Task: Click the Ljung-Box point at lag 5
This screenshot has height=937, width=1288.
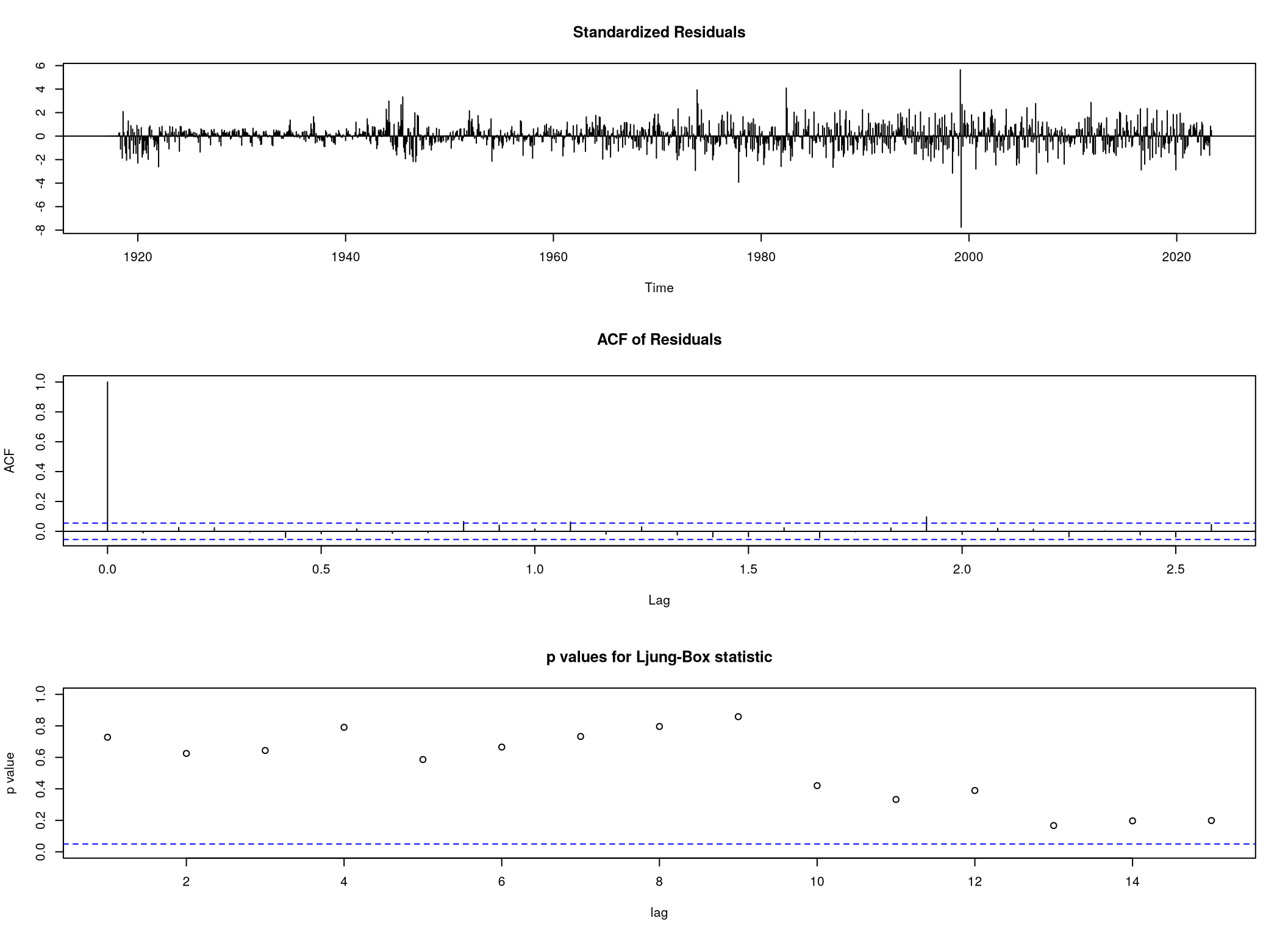Action: tap(423, 759)
